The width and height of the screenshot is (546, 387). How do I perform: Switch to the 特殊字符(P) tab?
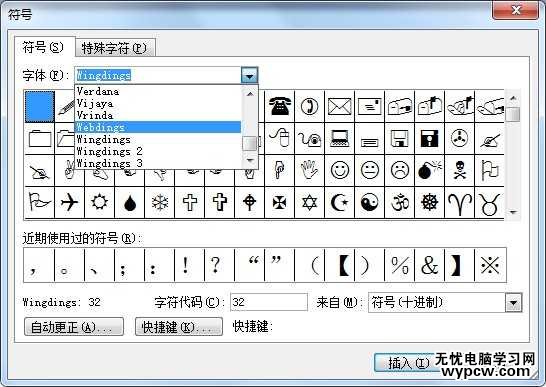pos(114,48)
